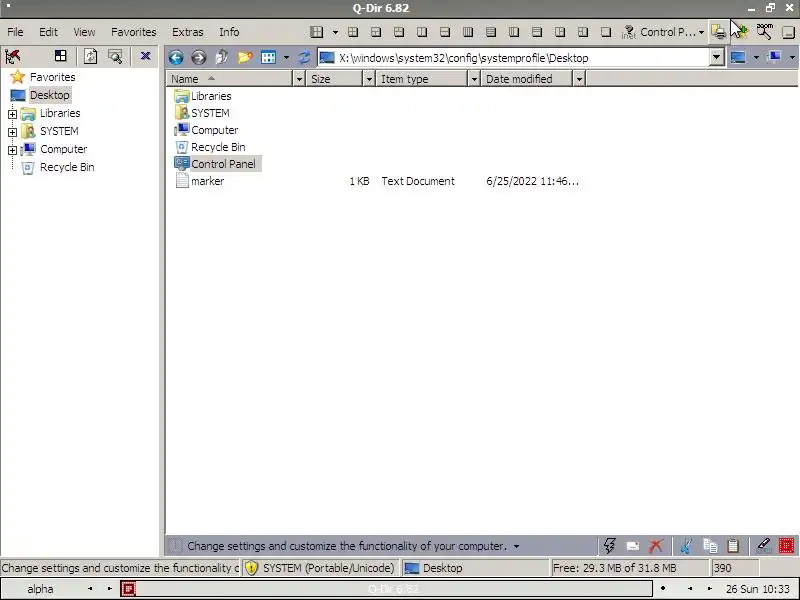The height and width of the screenshot is (600, 800).
Task: Click the forward navigation arrow
Action: (x=198, y=57)
